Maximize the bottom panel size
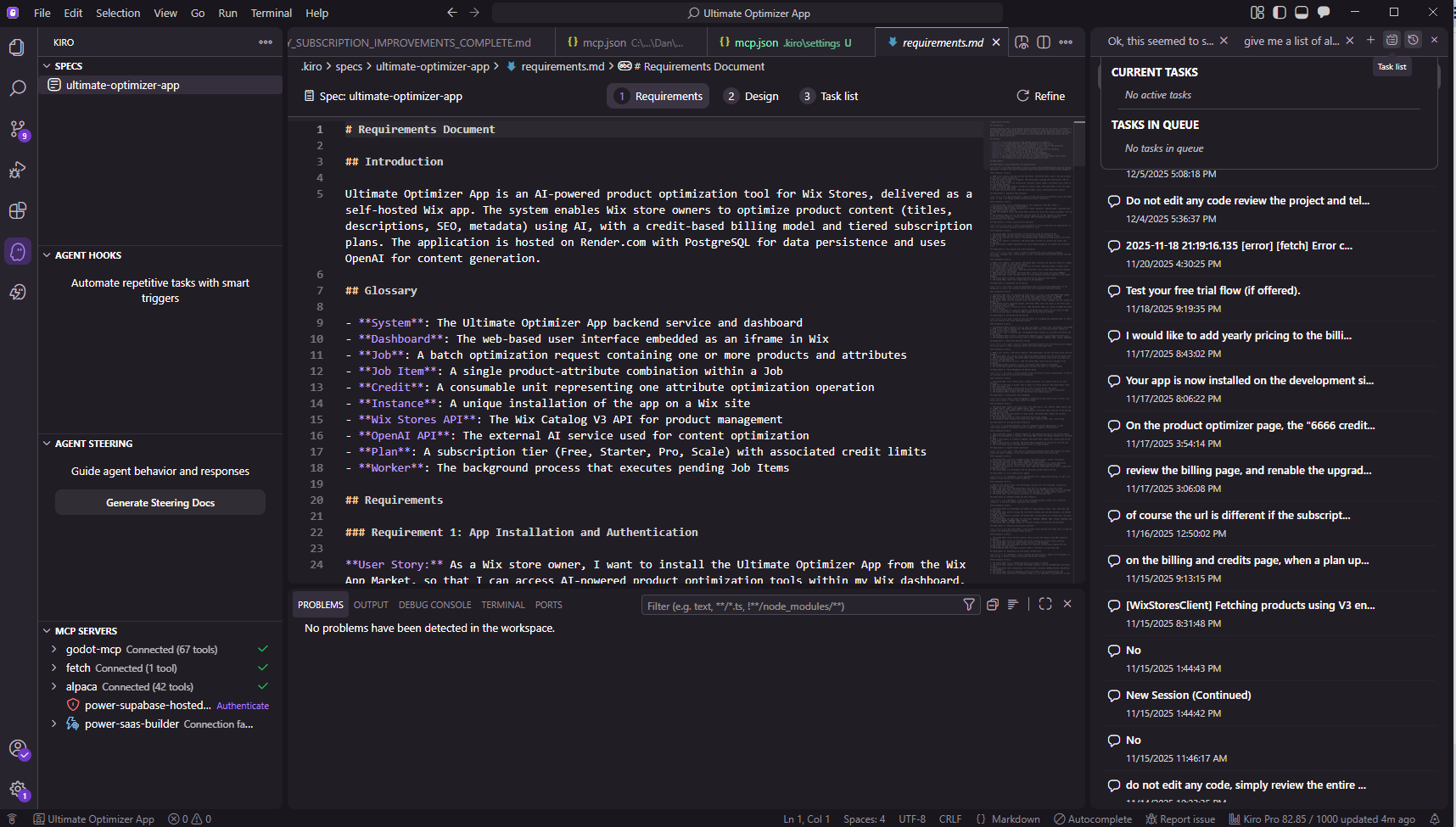Image resolution: width=1456 pixels, height=827 pixels. click(1045, 604)
